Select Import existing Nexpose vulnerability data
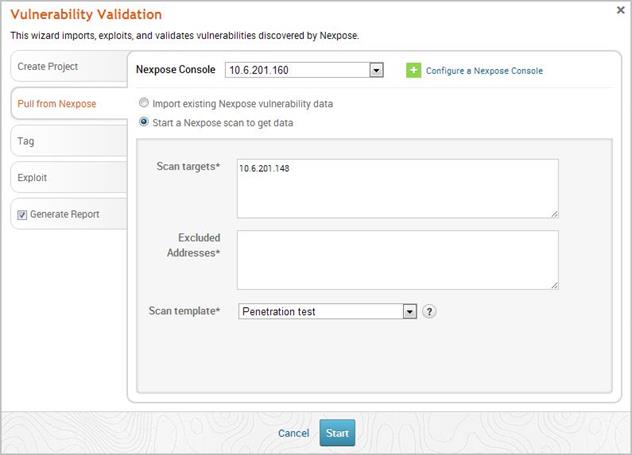 point(143,103)
